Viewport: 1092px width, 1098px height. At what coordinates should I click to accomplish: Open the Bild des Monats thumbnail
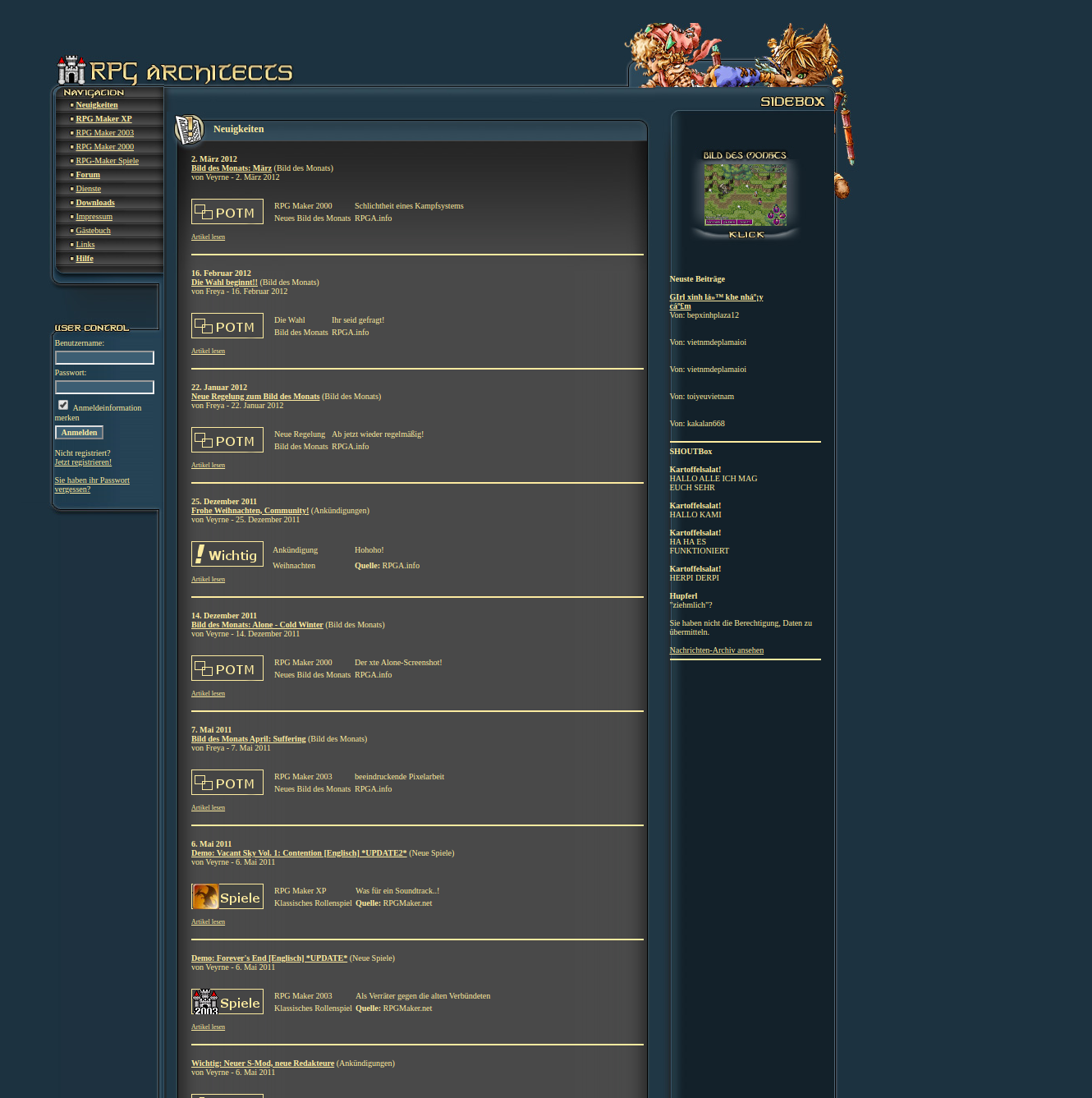pyautogui.click(x=745, y=195)
